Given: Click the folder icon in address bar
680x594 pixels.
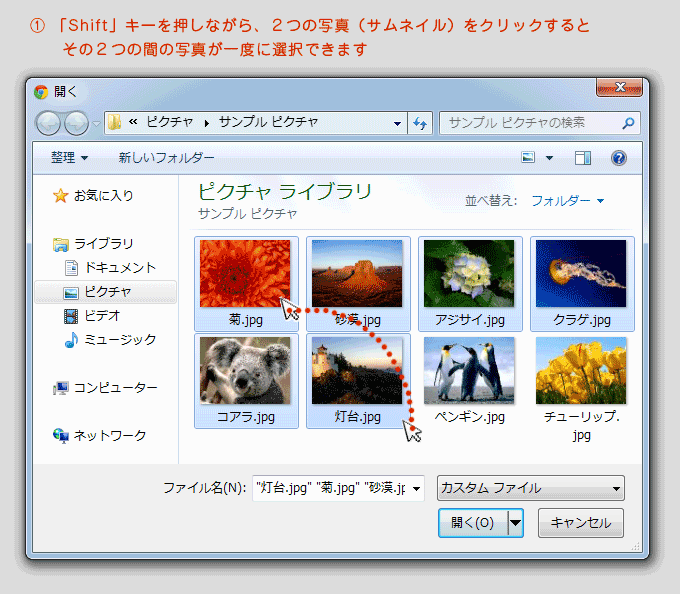Looking at the screenshot, I should (114, 123).
